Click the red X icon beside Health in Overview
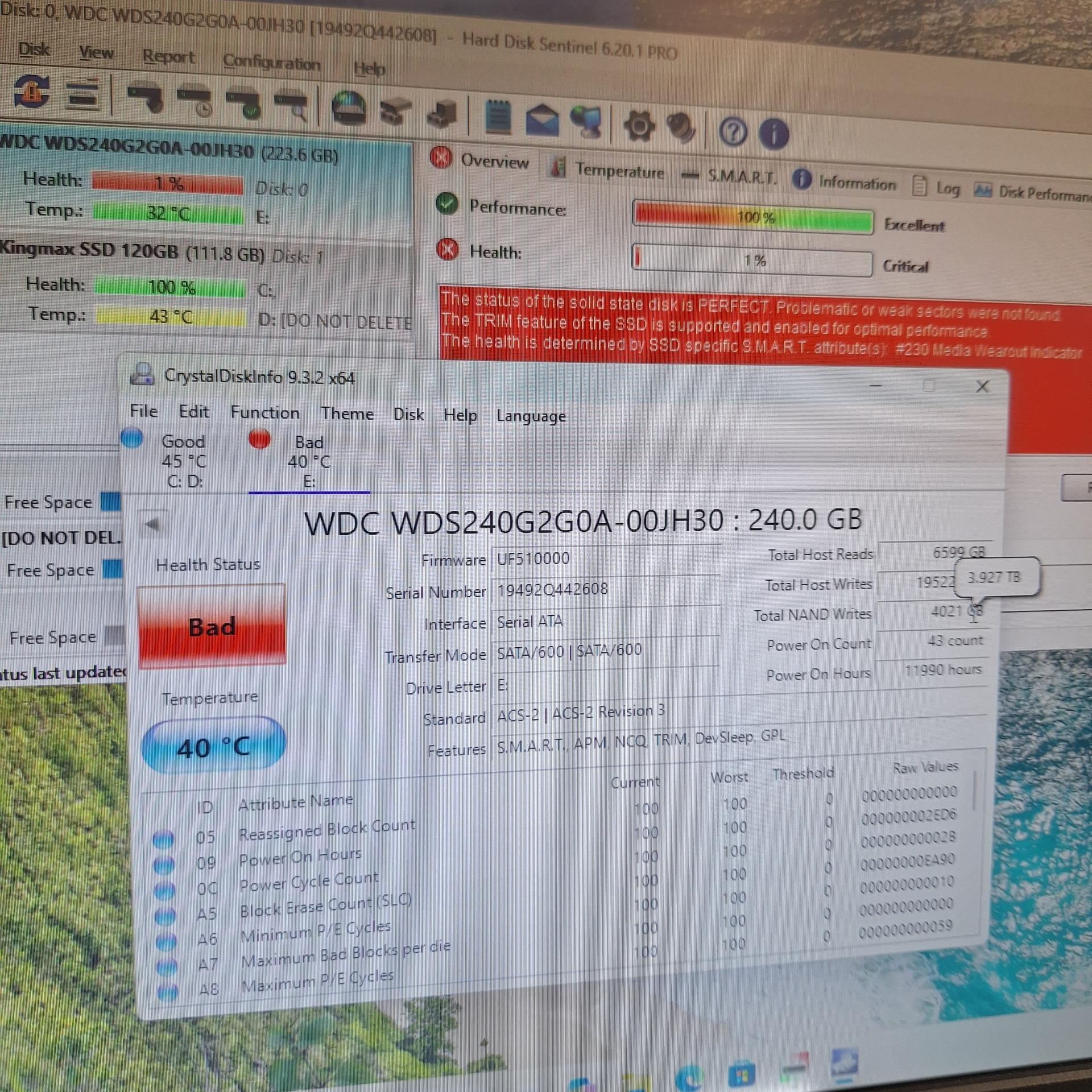 click(448, 249)
